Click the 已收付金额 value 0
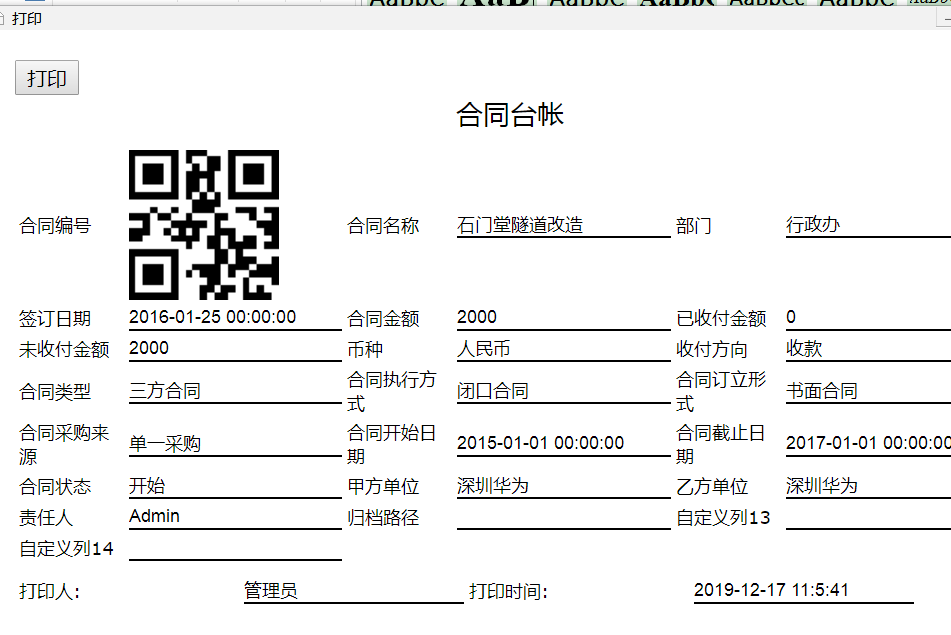This screenshot has height=635, width=951. [x=791, y=317]
